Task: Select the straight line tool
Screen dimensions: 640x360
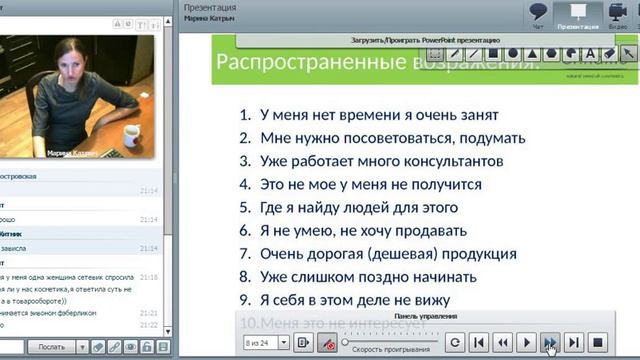Action: coord(474,54)
